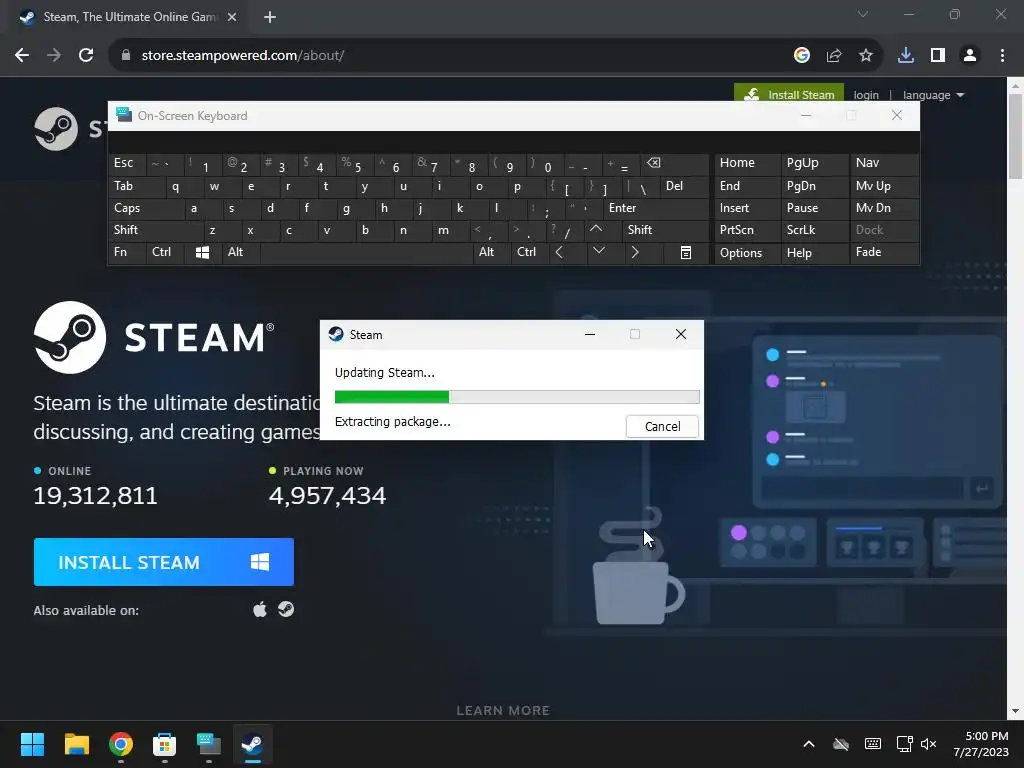Screen dimensions: 1024x768
Task: Click Steam icon in taskbar
Action: click(253, 744)
